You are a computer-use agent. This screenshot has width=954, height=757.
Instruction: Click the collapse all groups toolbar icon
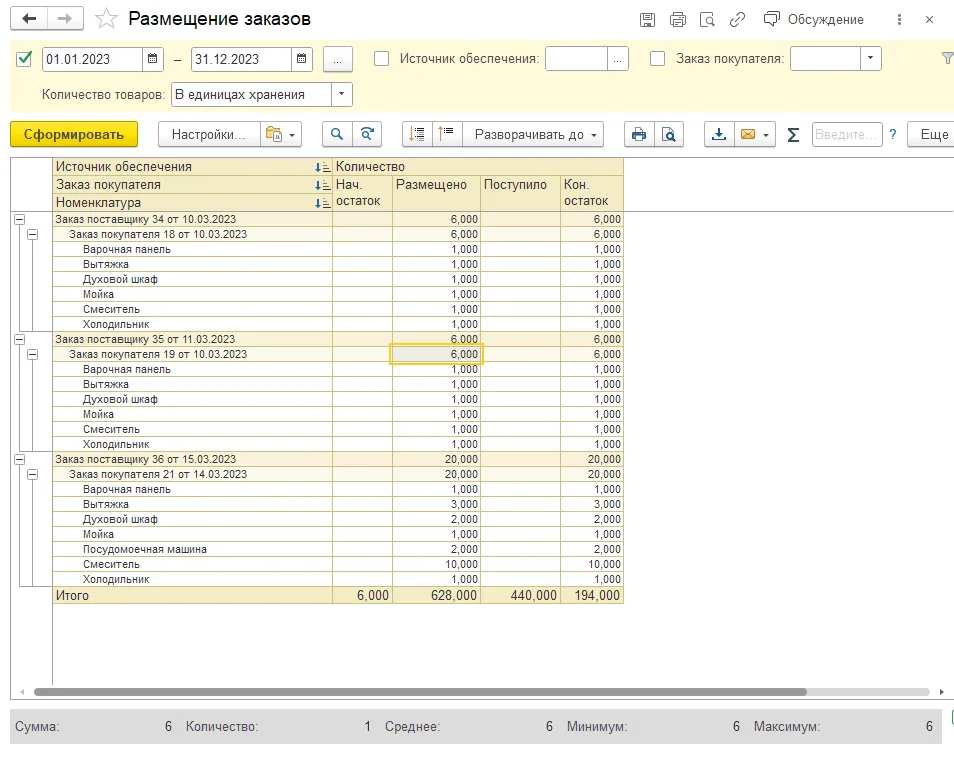click(417, 134)
